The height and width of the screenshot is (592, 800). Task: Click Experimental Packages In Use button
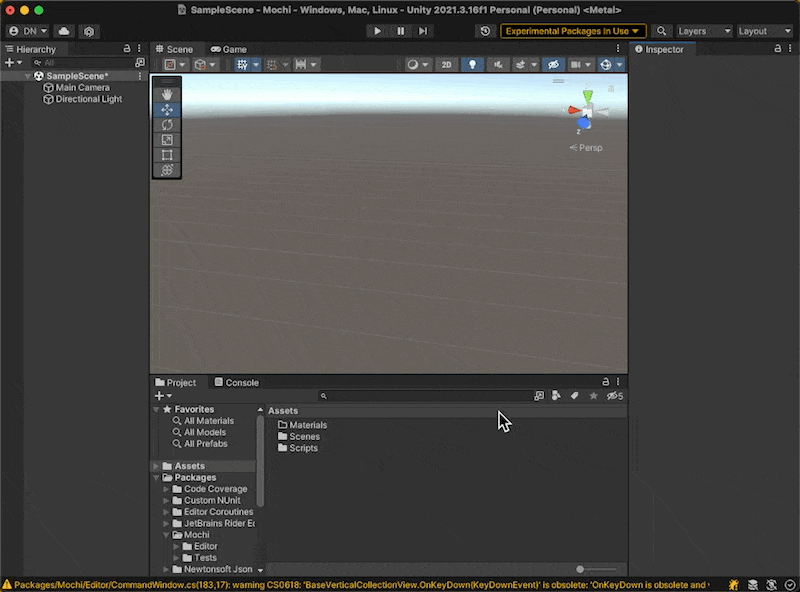click(573, 31)
